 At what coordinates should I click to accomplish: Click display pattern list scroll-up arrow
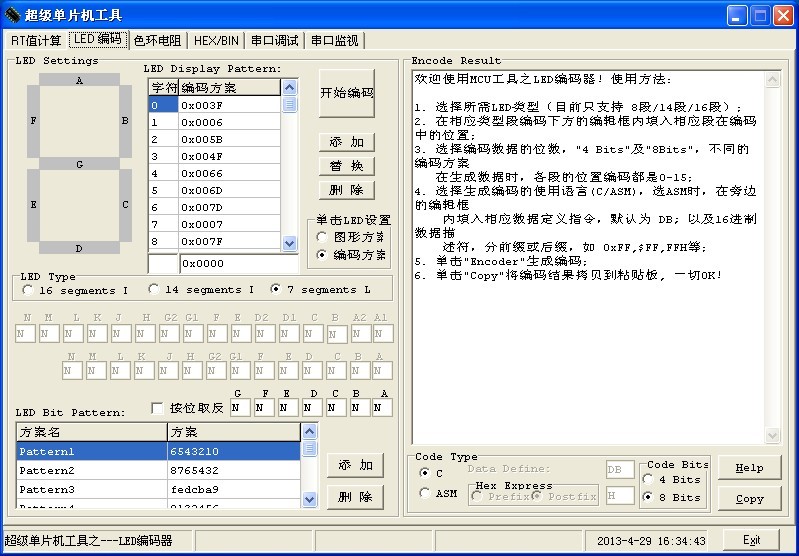pos(289,88)
